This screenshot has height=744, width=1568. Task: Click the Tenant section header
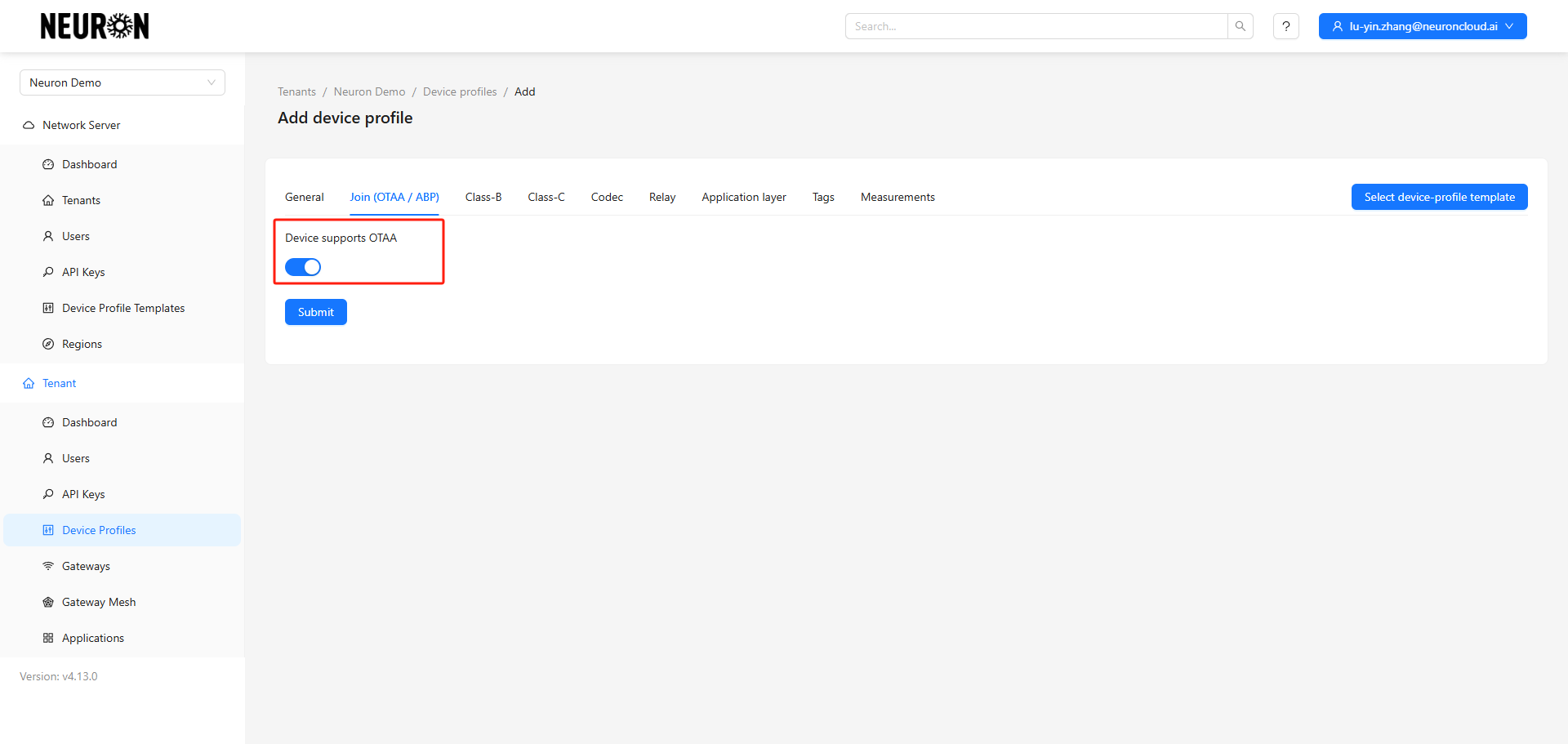122,383
